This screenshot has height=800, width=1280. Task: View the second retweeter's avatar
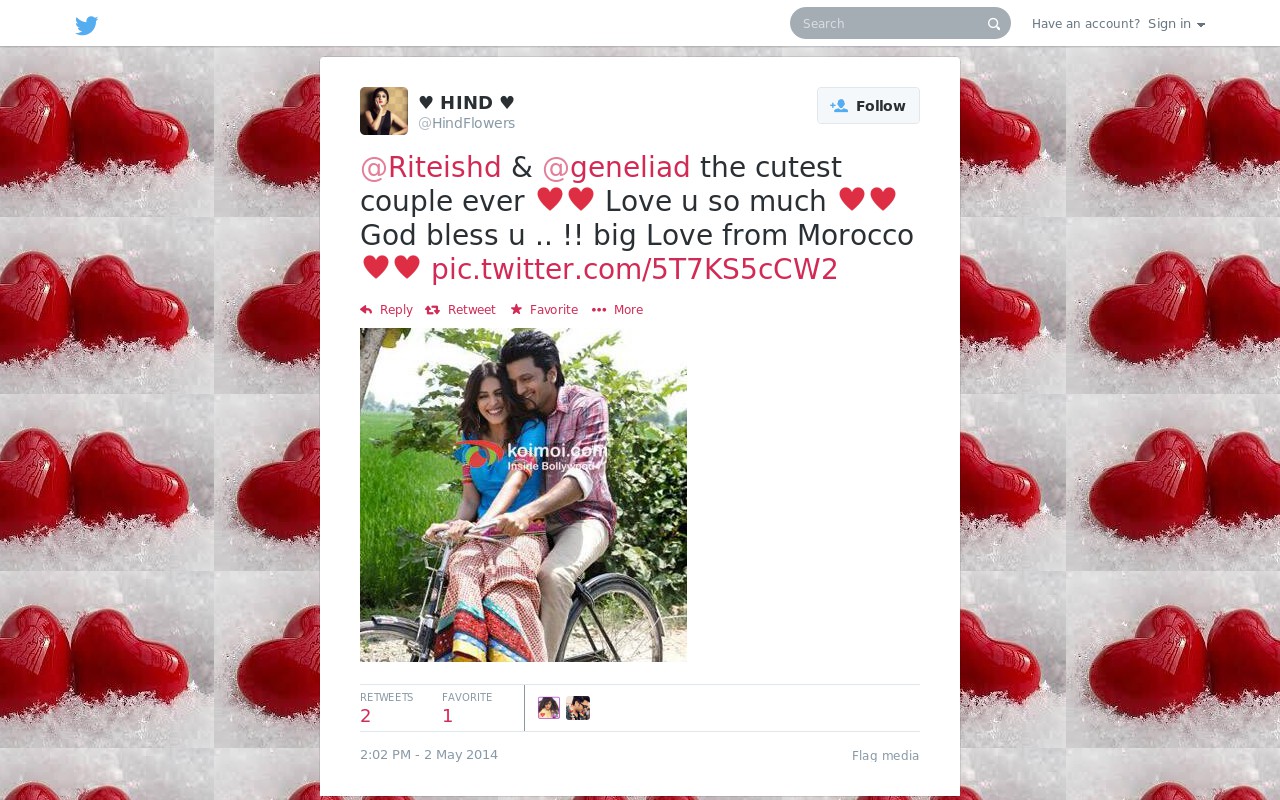point(578,708)
